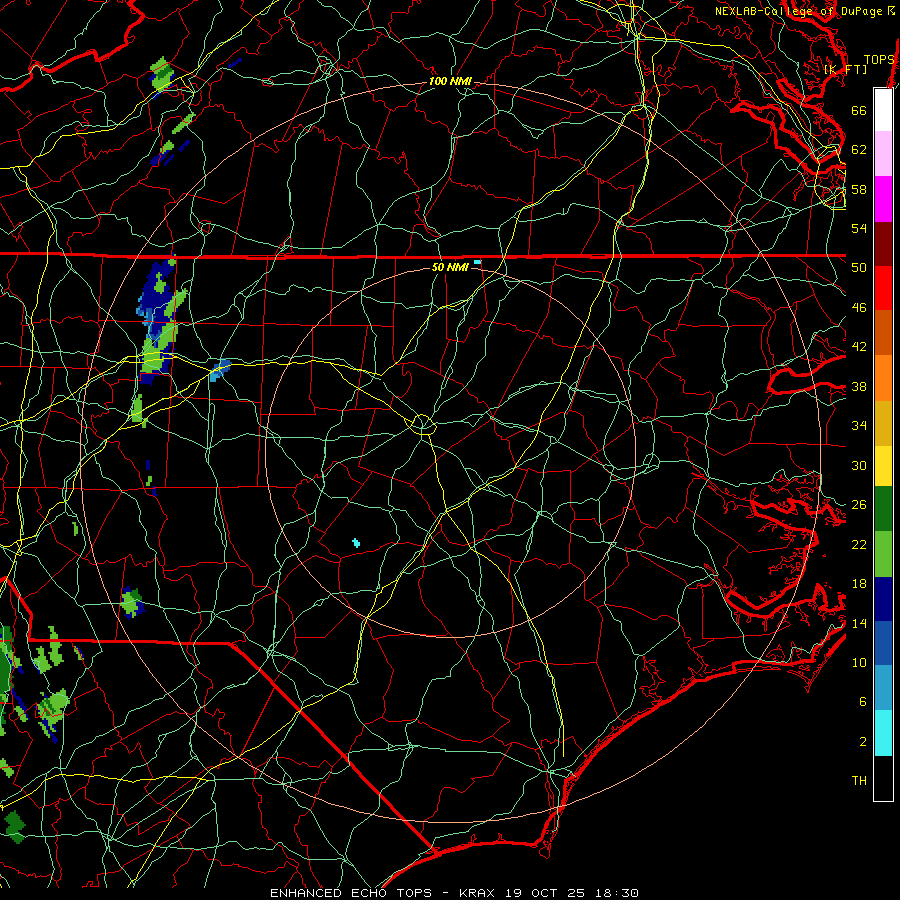Click the bright yellow legend swatch
This screenshot has height=900, width=900.
coord(883,466)
